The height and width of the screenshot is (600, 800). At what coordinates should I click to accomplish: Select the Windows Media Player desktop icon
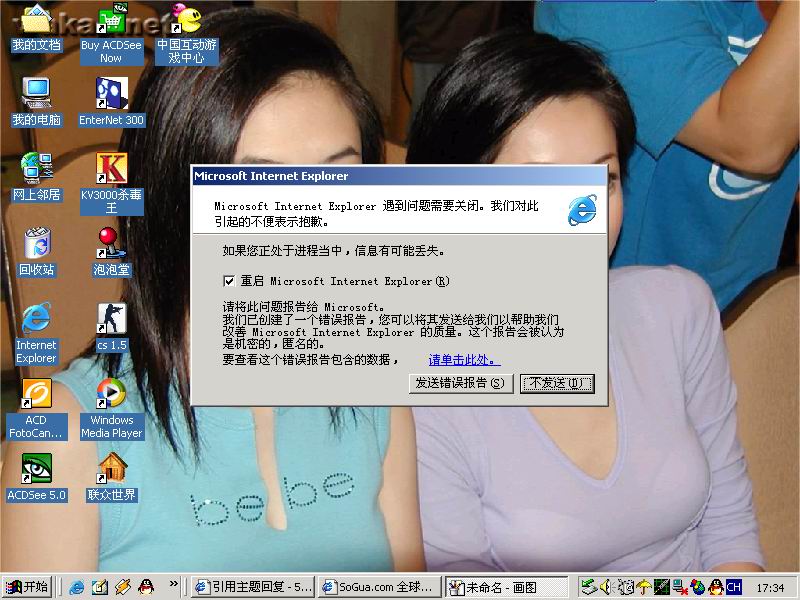coord(111,409)
